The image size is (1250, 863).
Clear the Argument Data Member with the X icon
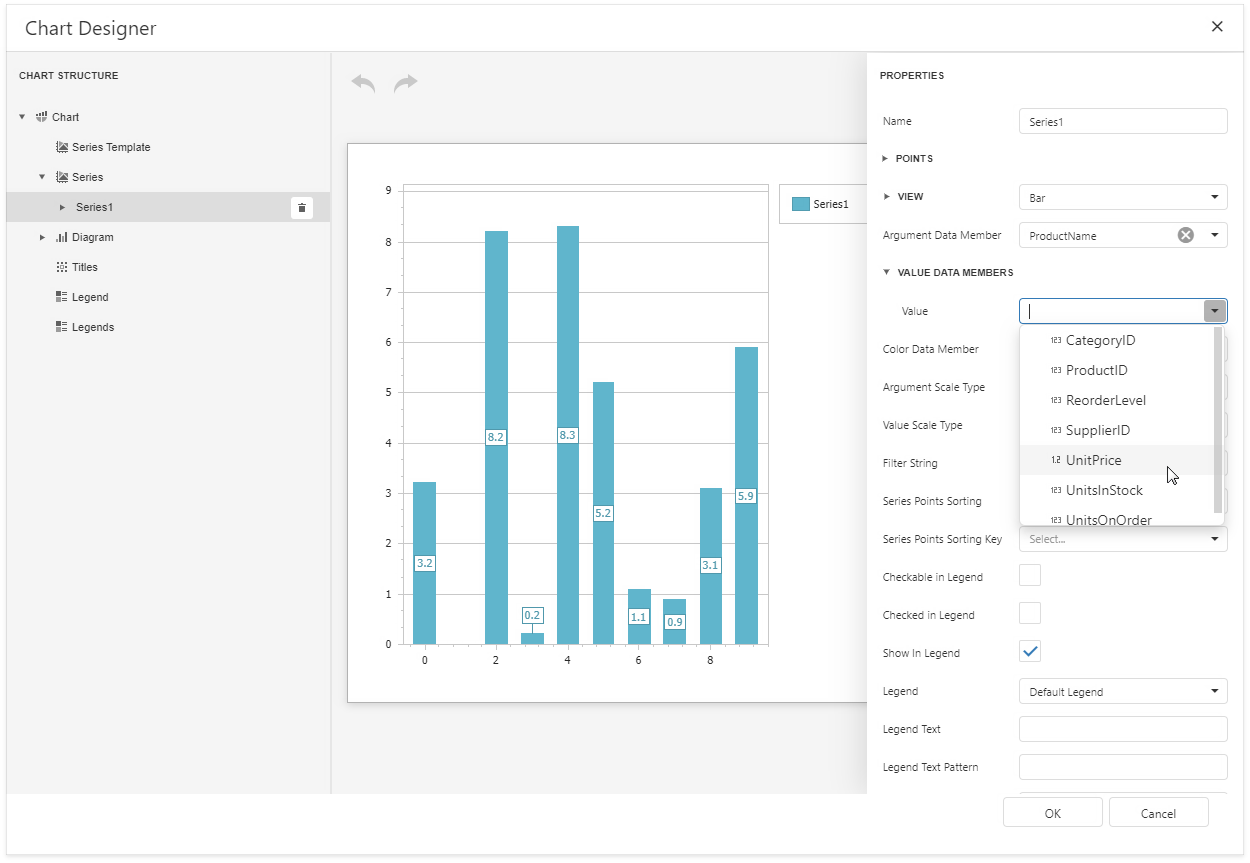[x=1185, y=235]
